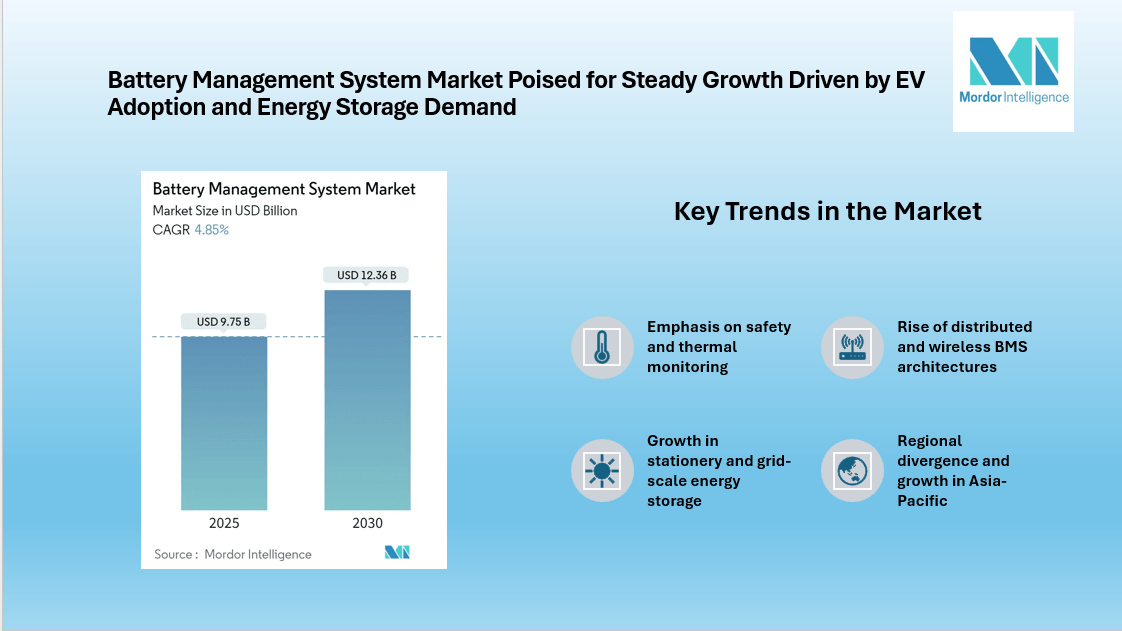Select the 2030 market size bar

367,400
